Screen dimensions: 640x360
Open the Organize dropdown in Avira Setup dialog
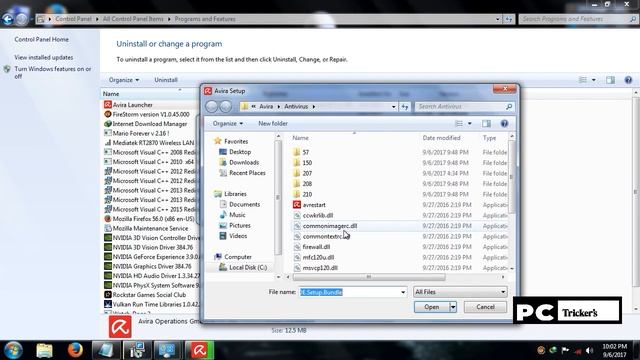(x=228, y=123)
